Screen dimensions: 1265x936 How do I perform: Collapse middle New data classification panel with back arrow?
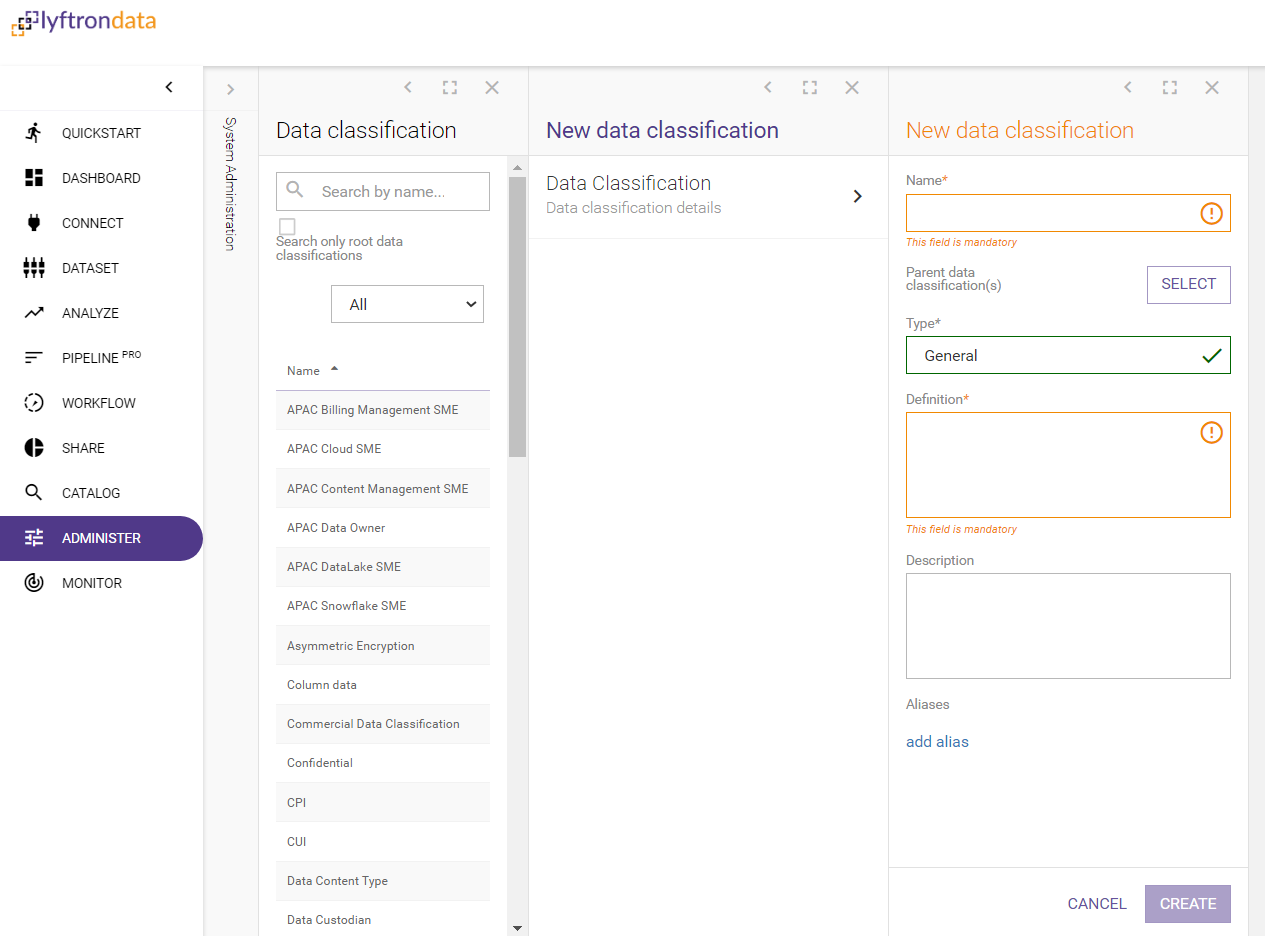click(x=768, y=88)
